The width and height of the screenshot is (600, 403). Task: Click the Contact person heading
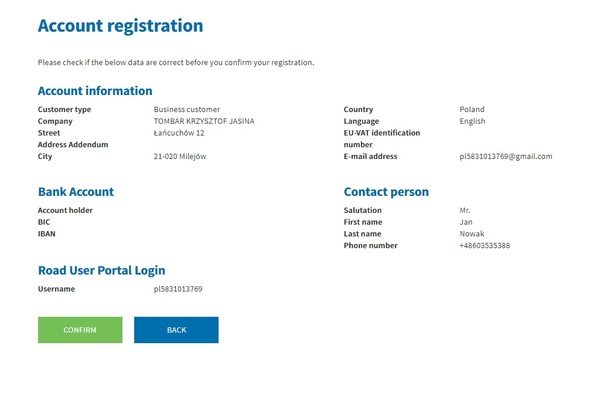386,192
